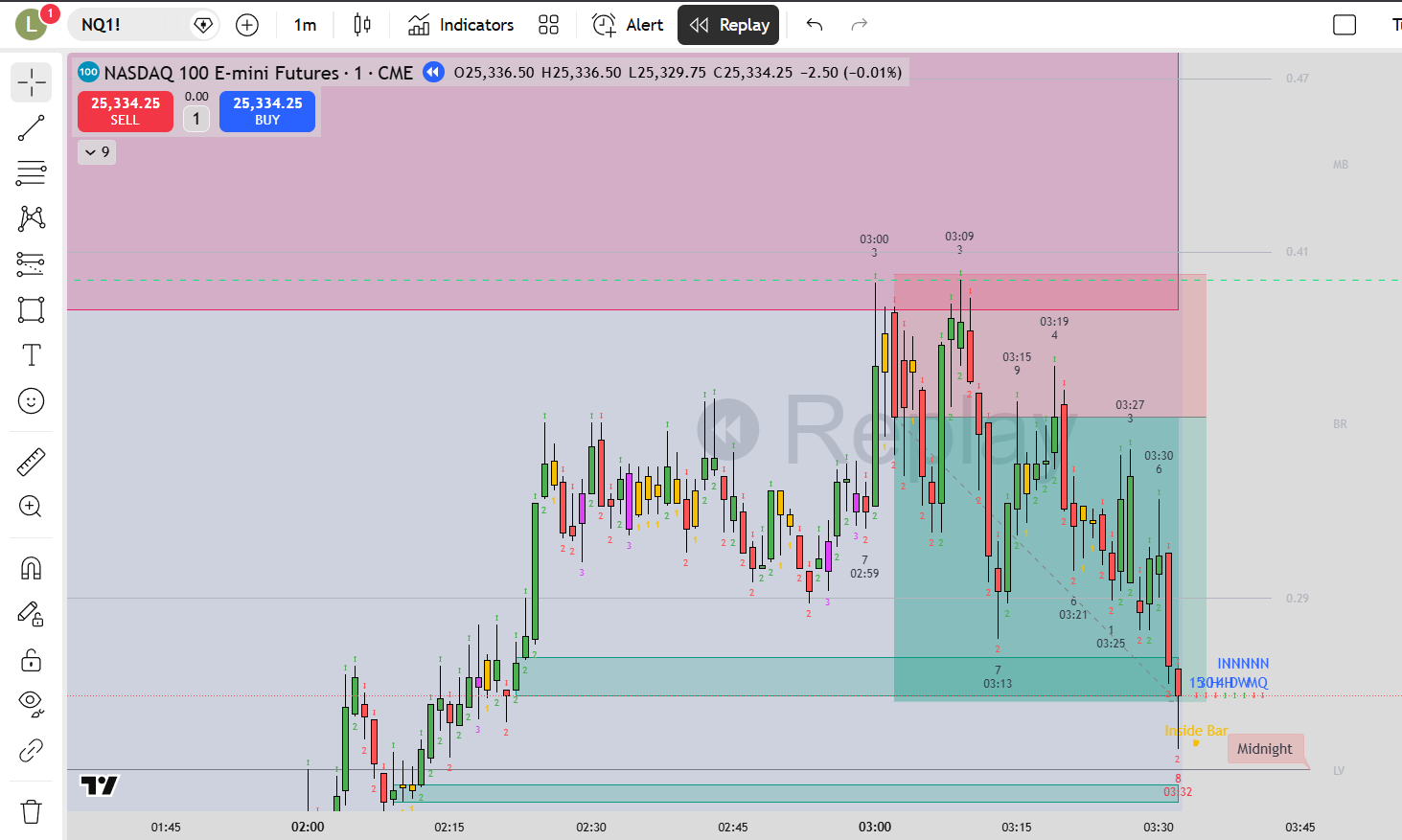Open the user profile avatar menu
The width and height of the screenshot is (1402, 840).
31,24
